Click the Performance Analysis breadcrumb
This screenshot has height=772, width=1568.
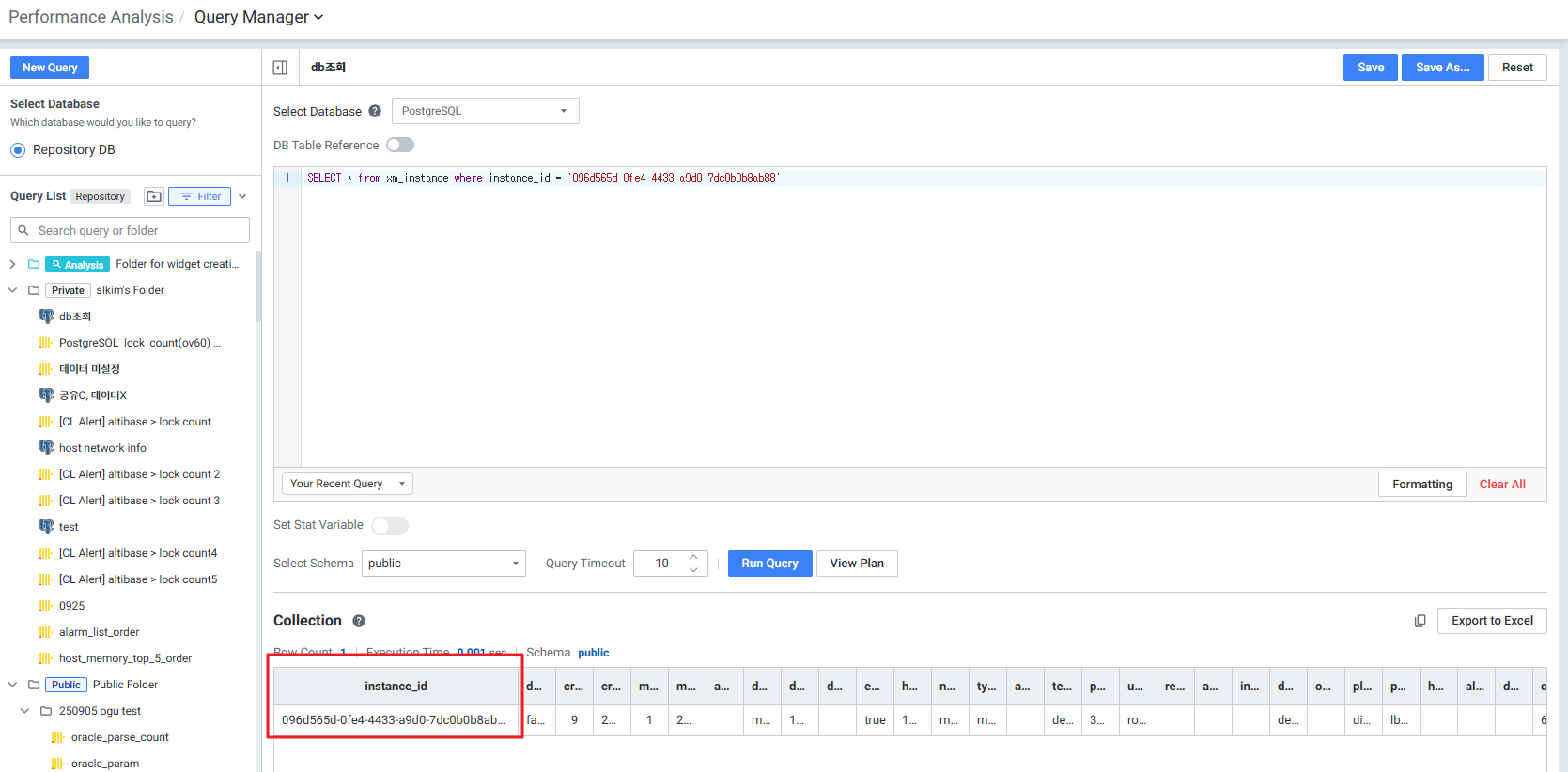(x=91, y=17)
